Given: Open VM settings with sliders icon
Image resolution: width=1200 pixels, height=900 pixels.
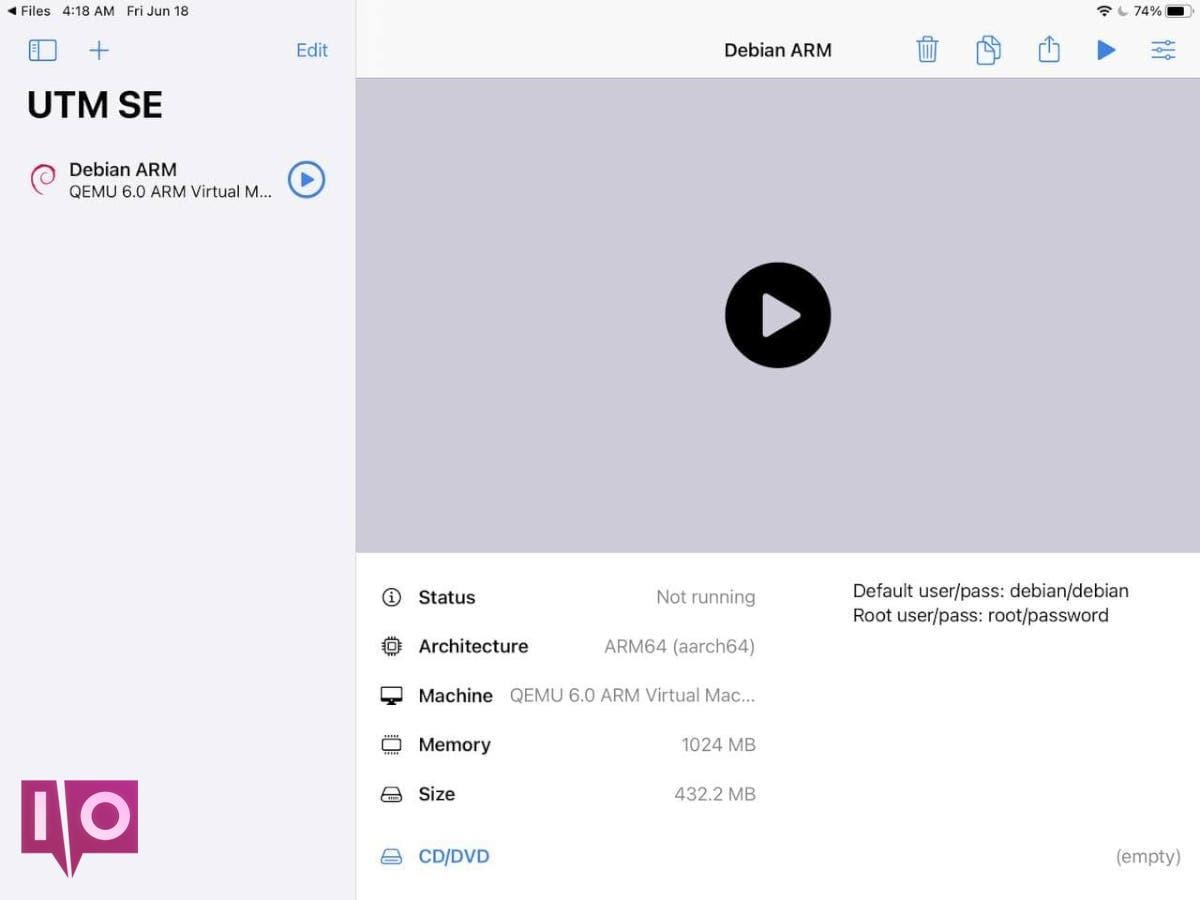Looking at the screenshot, I should (1163, 50).
